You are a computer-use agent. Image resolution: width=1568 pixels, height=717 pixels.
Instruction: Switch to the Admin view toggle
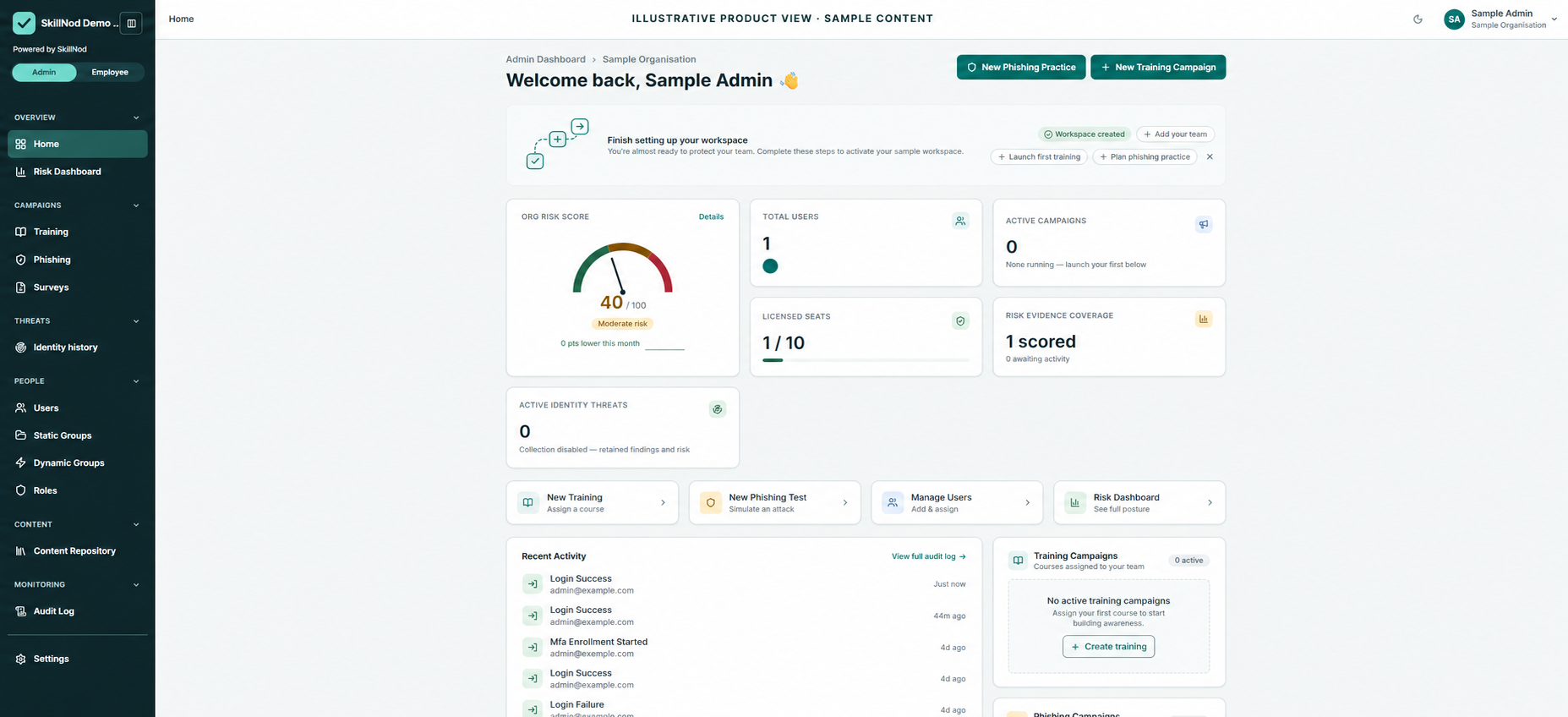pyautogui.click(x=44, y=73)
